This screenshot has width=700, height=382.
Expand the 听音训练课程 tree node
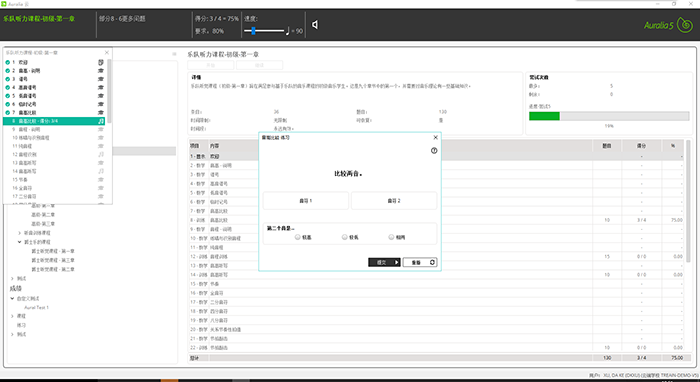pos(19,233)
